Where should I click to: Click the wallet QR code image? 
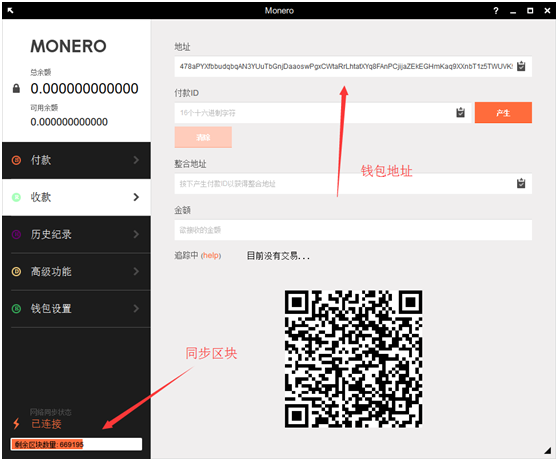point(353,359)
